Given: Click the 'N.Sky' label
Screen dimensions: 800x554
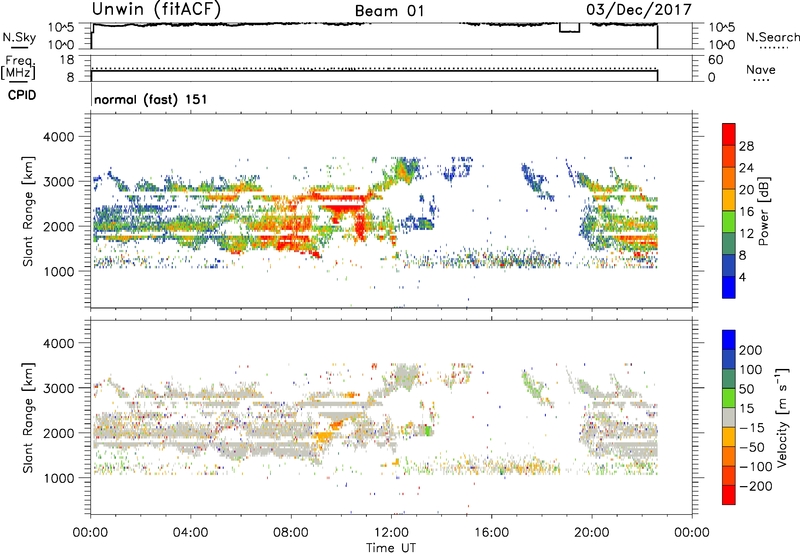Looking at the screenshot, I should click(19, 37).
